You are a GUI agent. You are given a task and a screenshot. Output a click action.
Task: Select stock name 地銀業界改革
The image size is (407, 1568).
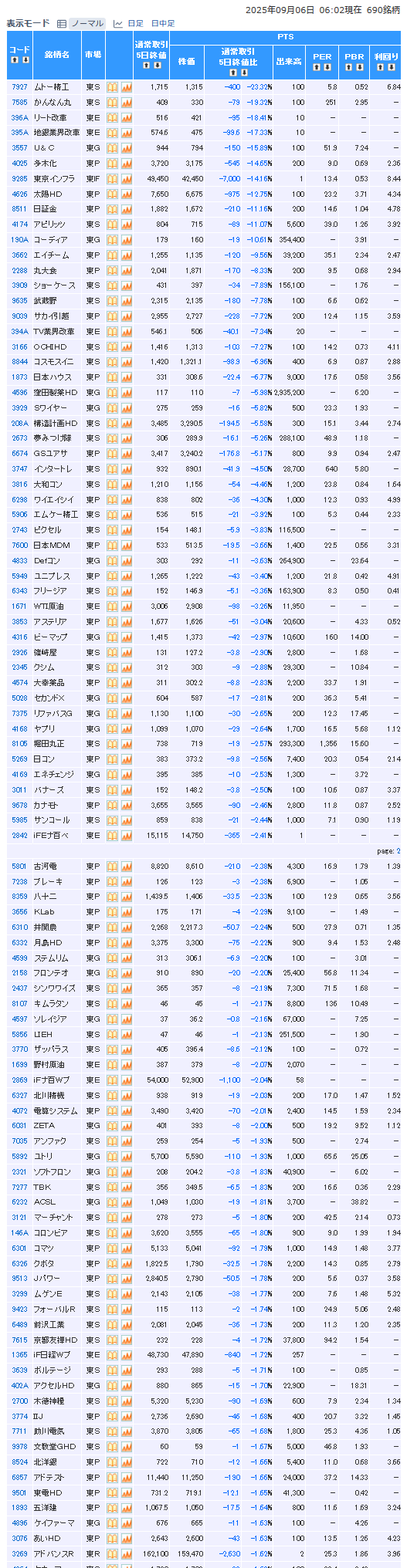click(56, 133)
